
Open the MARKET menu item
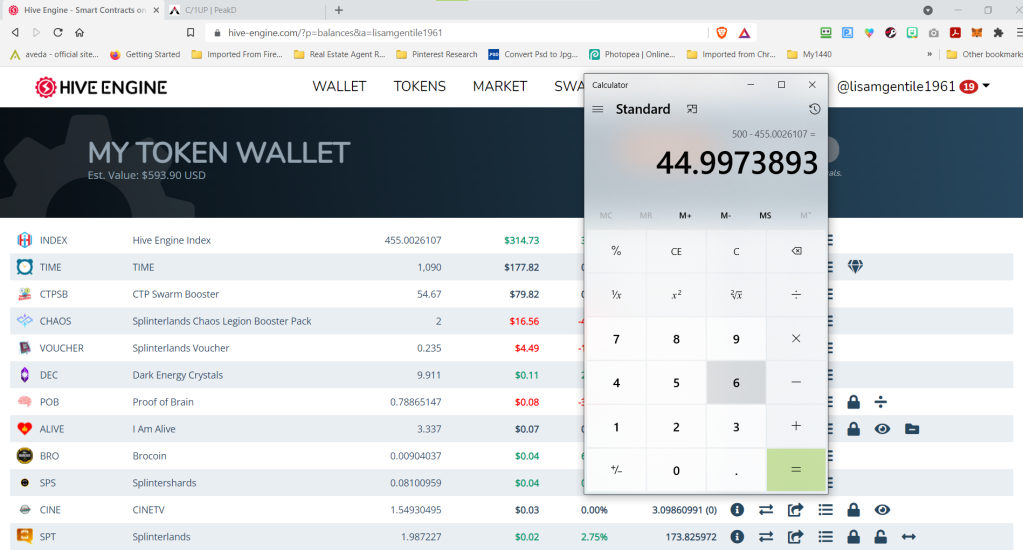(x=500, y=86)
